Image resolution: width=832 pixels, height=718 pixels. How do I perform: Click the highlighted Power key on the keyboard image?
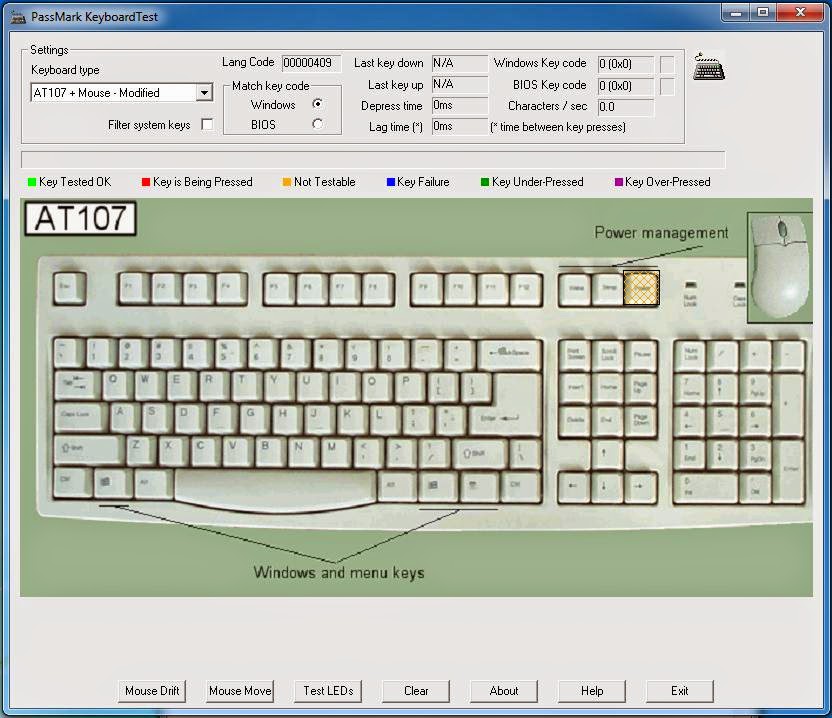click(x=642, y=288)
